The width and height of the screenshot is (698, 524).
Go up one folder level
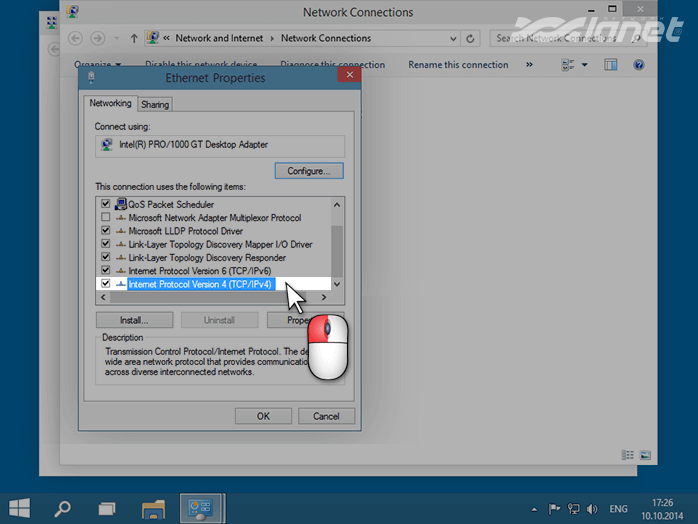[x=134, y=39]
